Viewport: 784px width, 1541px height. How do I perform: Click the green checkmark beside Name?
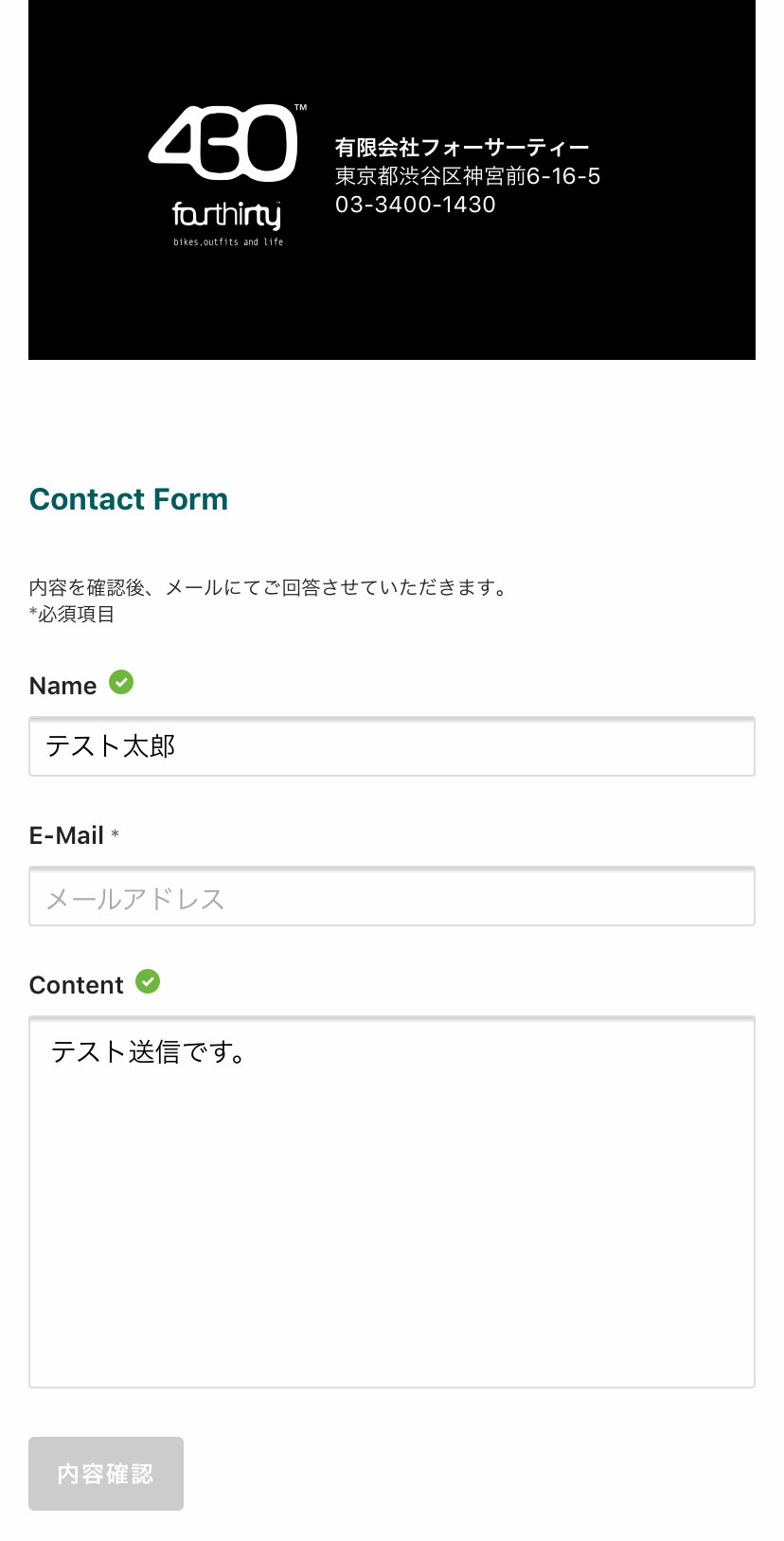click(121, 682)
